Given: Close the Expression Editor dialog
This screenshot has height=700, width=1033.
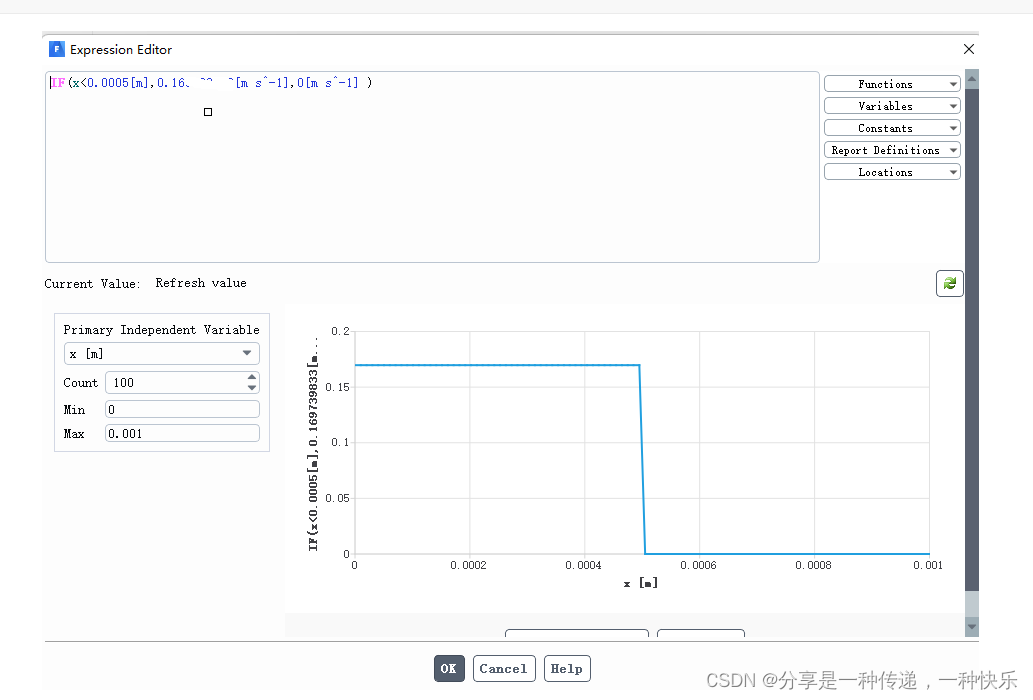Looking at the screenshot, I should pyautogui.click(x=967, y=48).
